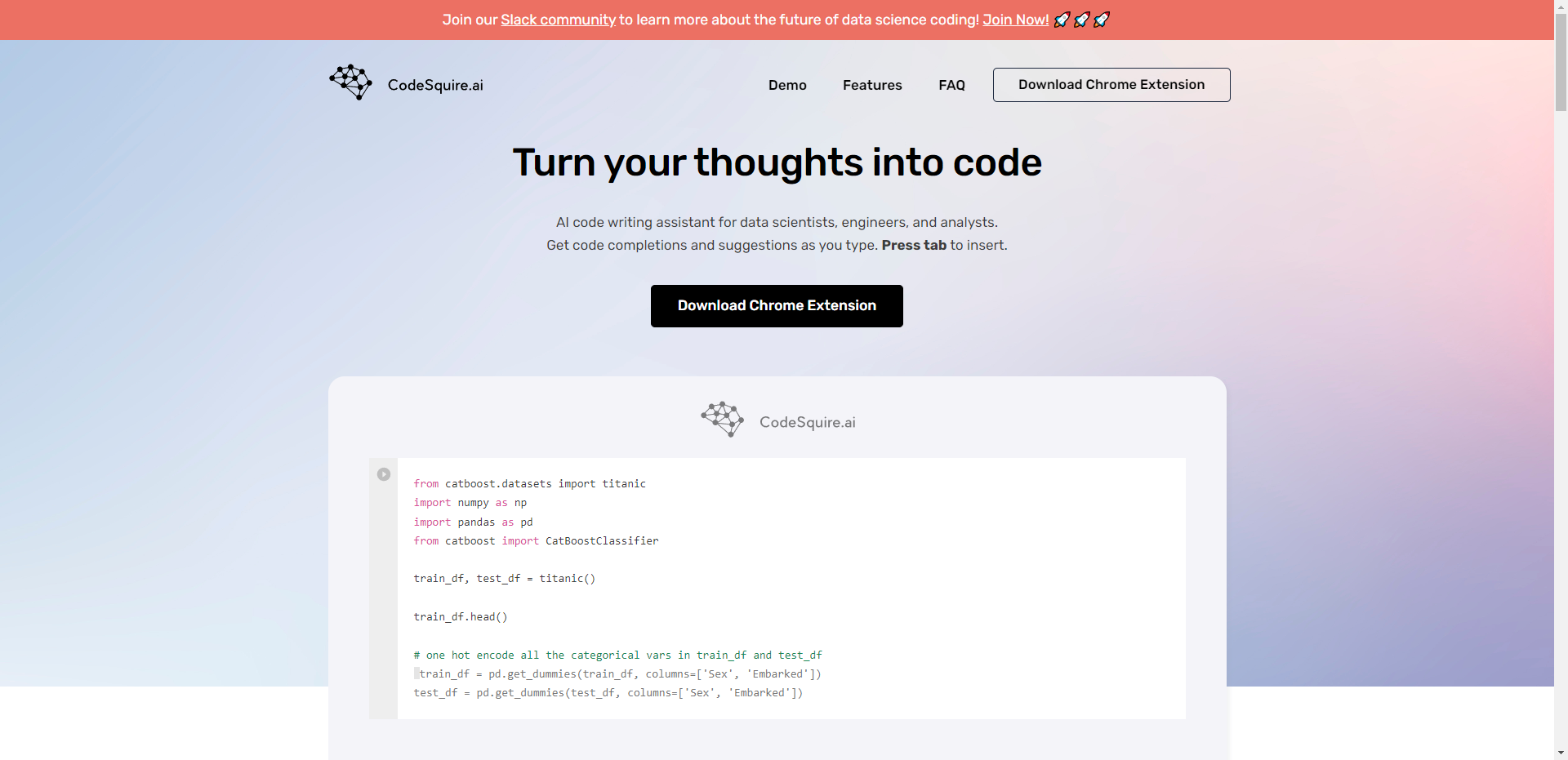Click the 'Press tab' bold text
This screenshot has height=760, width=1568.
[914, 245]
